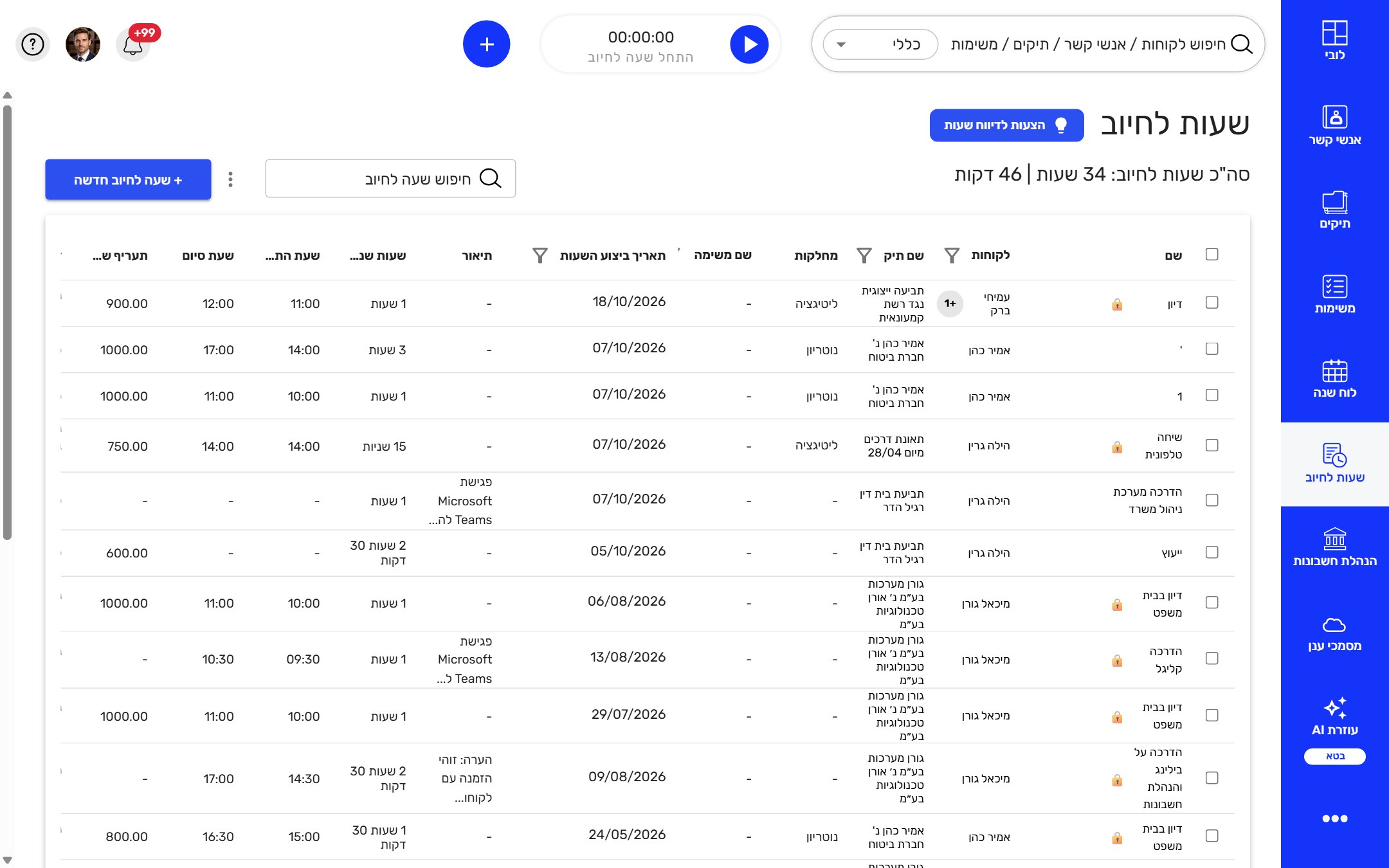The width and height of the screenshot is (1389, 868).
Task: Check the ייעוץ row checkbox
Action: pyautogui.click(x=1212, y=552)
